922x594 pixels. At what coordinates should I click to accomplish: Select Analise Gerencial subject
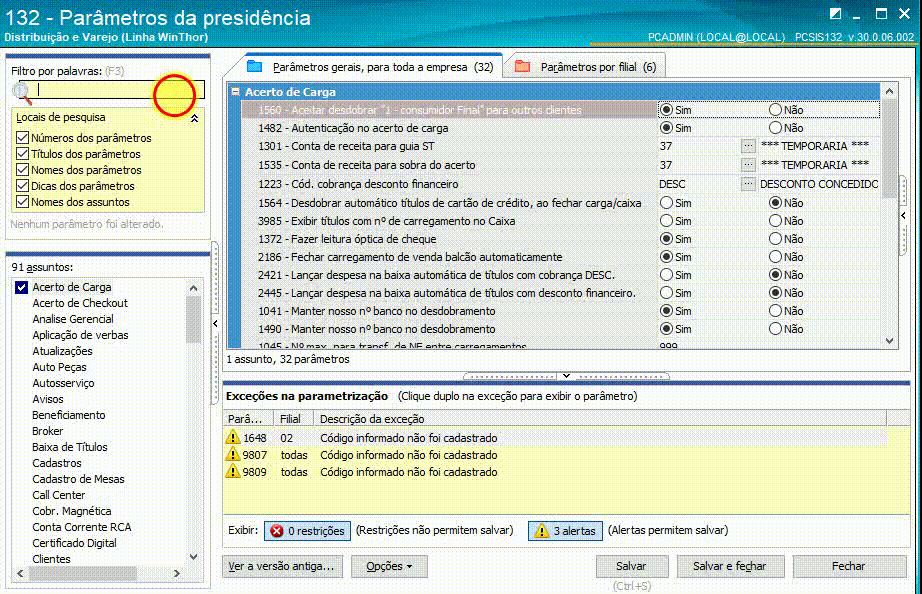73,319
